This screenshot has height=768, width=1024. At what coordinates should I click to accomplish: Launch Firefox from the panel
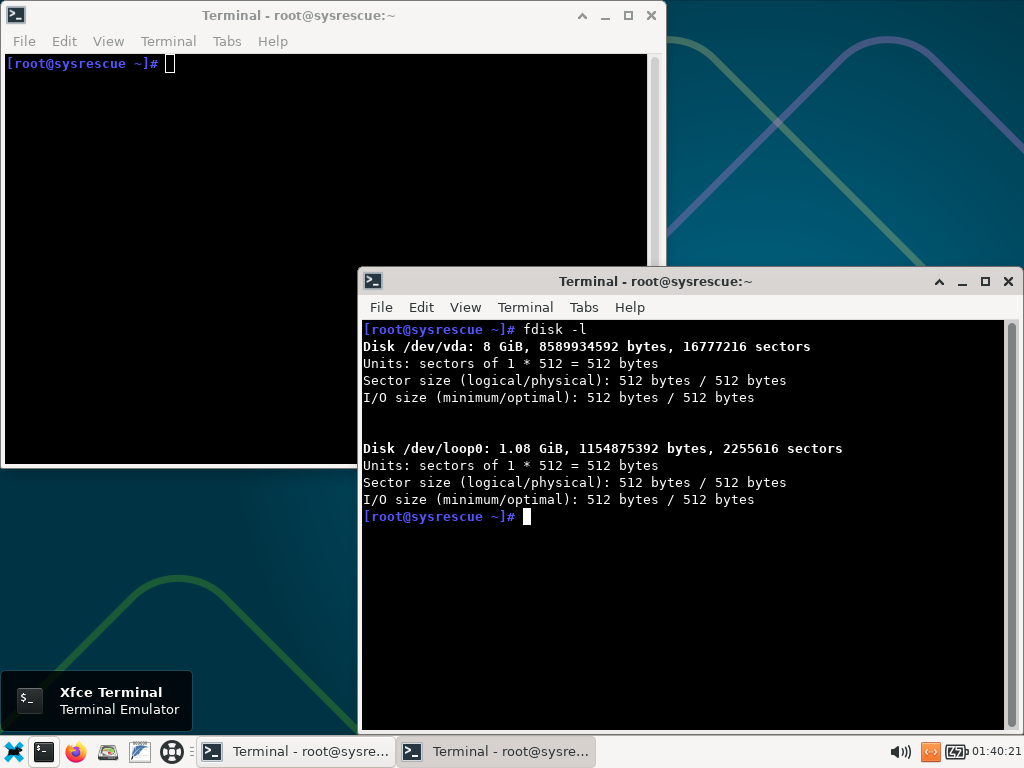pyautogui.click(x=76, y=752)
